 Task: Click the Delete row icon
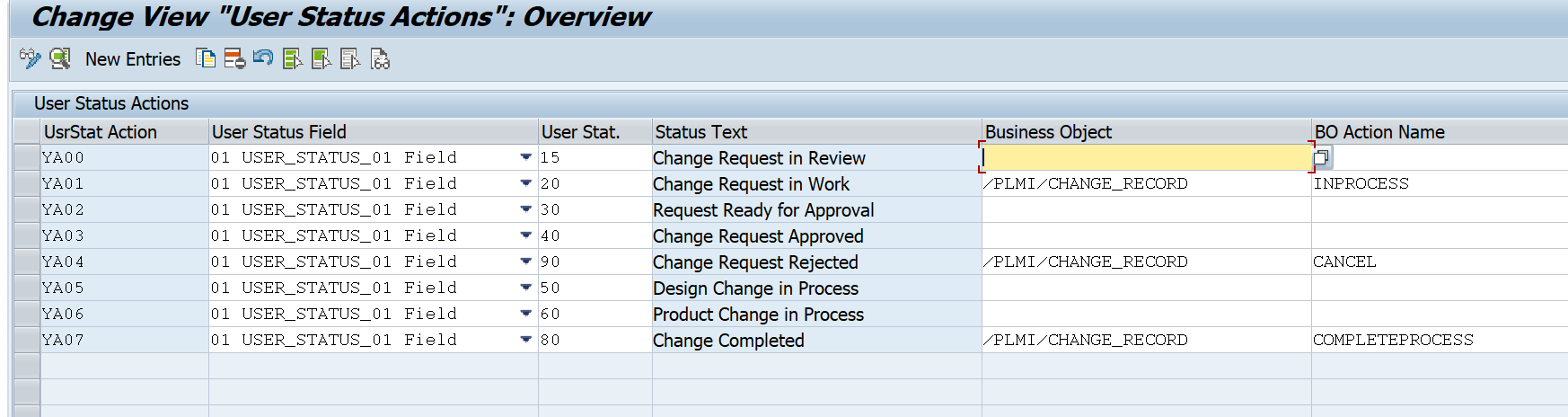pyautogui.click(x=234, y=59)
